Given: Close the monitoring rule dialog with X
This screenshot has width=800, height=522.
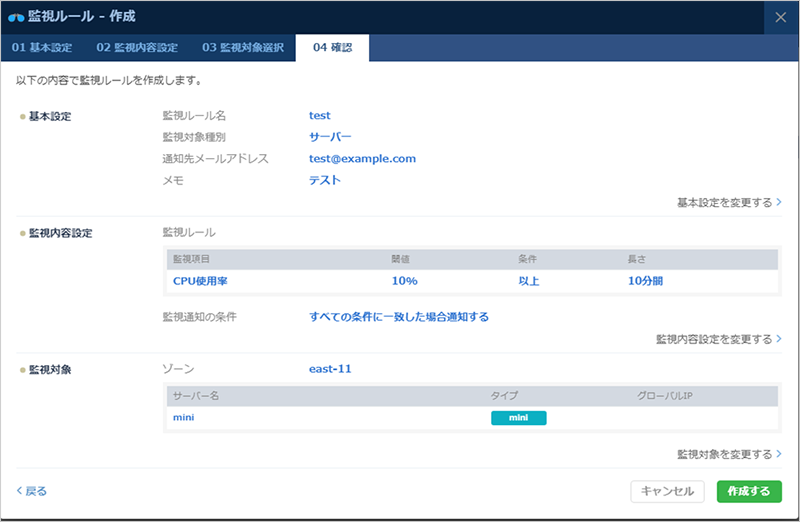Looking at the screenshot, I should (781, 17).
